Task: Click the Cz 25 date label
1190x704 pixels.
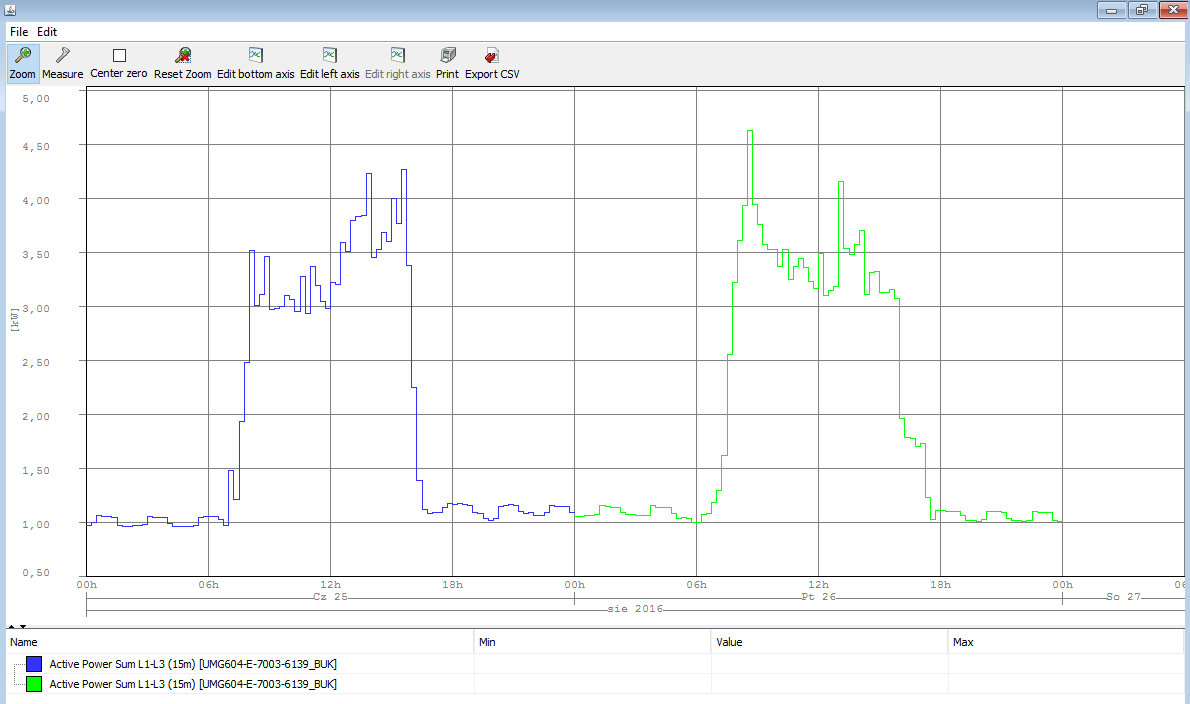Action: 330,597
